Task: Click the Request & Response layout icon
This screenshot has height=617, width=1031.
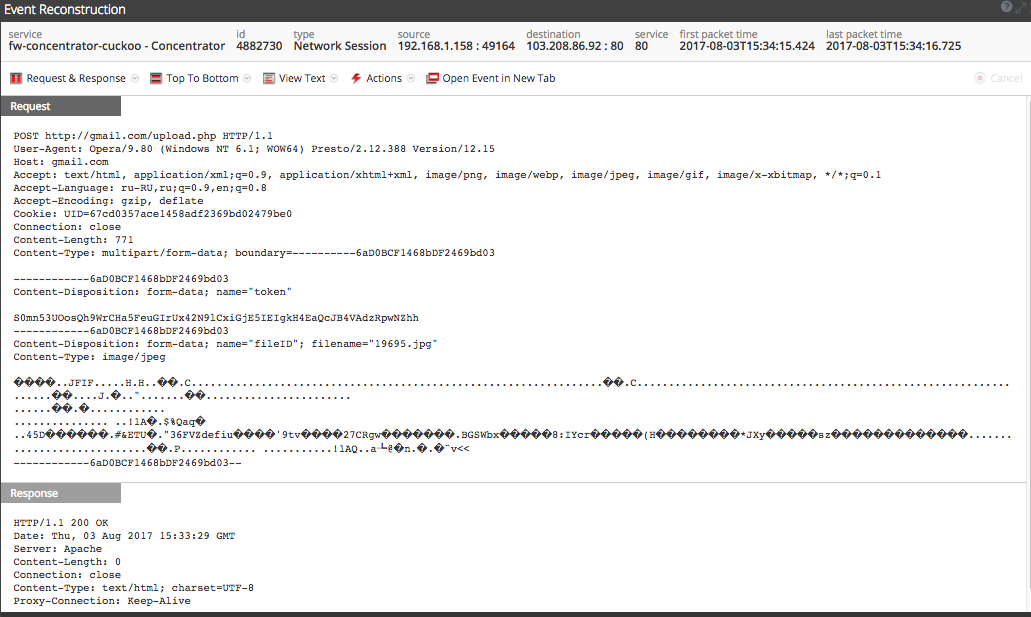Action: [x=16, y=78]
